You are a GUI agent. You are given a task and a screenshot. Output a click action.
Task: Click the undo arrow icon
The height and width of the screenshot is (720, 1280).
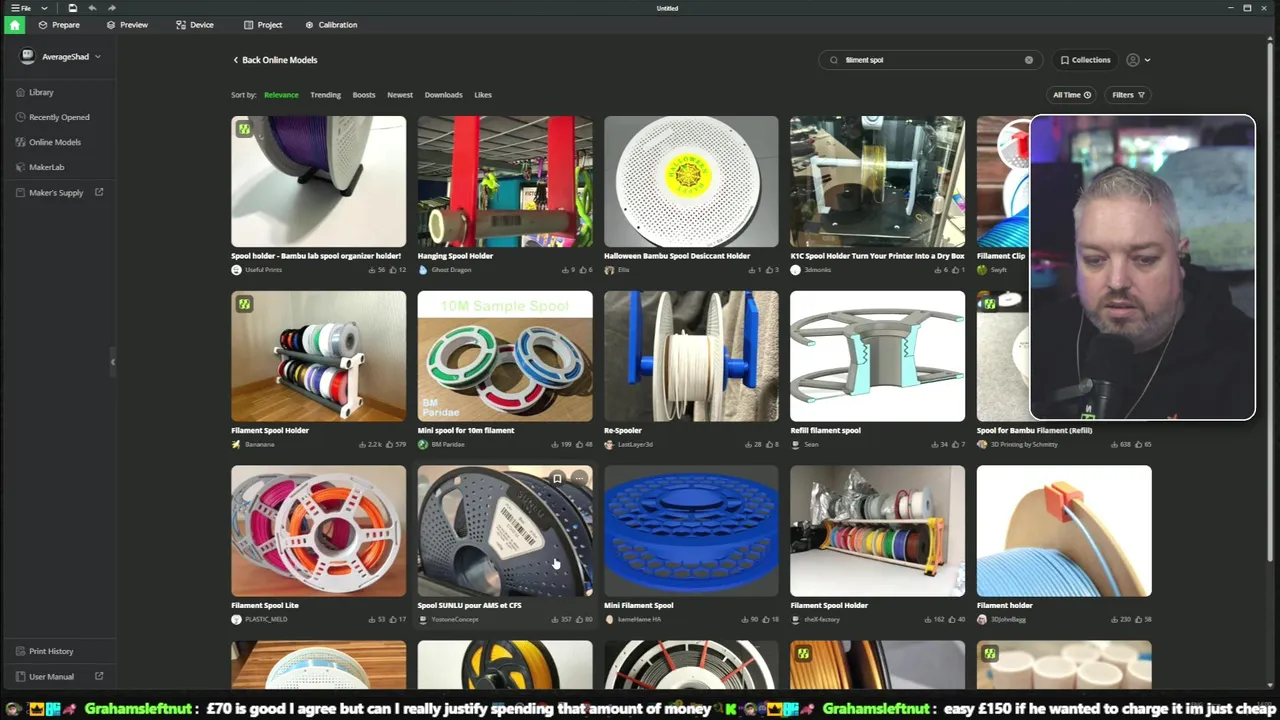pos(92,8)
